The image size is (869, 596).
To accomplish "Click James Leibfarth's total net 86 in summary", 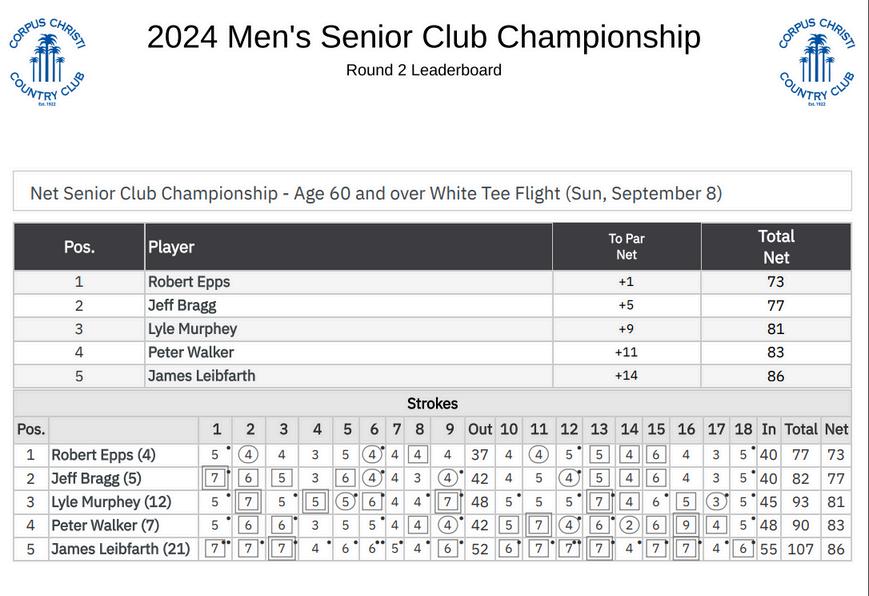I will click(775, 377).
